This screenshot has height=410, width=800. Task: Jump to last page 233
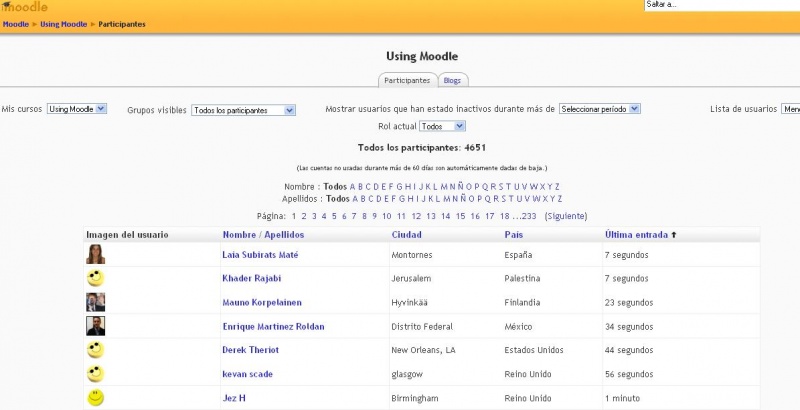[x=529, y=216]
